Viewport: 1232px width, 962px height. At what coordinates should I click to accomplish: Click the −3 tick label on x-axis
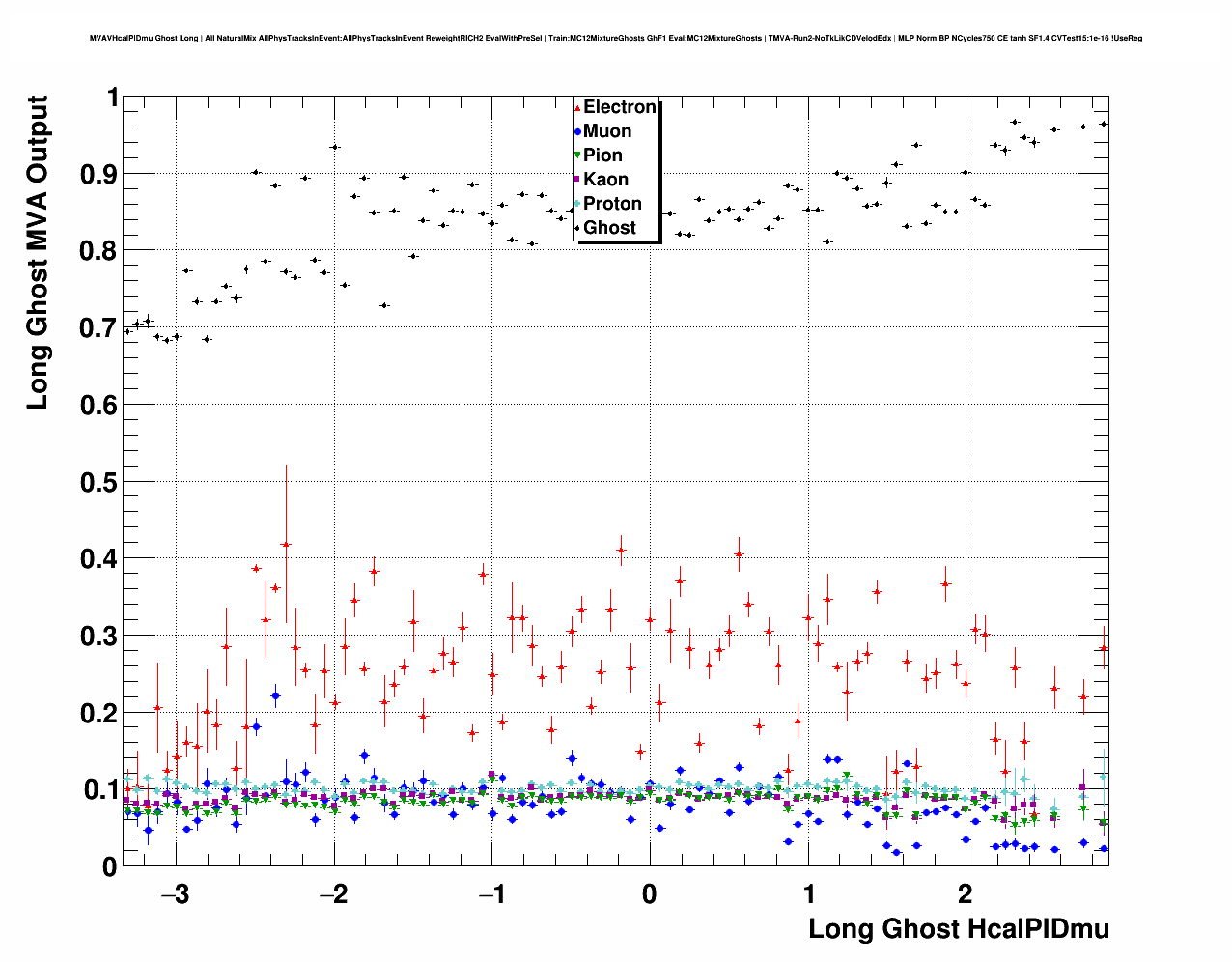click(175, 893)
